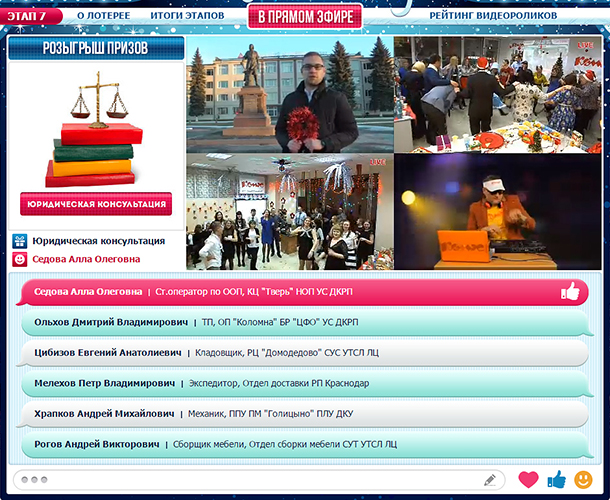
Task: Click the scales and books prize image
Action: click(x=96, y=130)
